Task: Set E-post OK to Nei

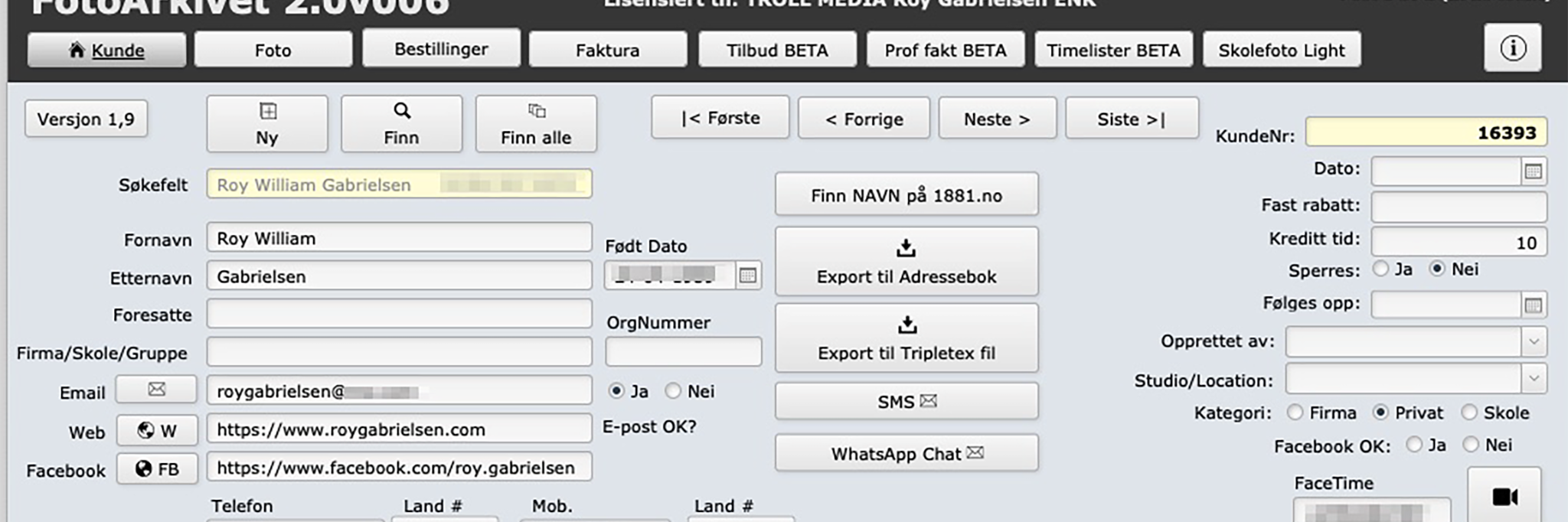Action: (x=673, y=391)
